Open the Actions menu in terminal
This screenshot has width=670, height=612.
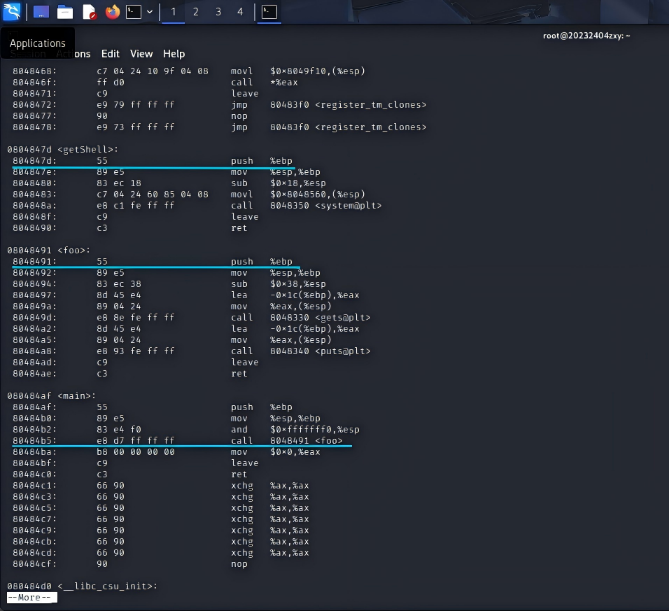pos(73,54)
